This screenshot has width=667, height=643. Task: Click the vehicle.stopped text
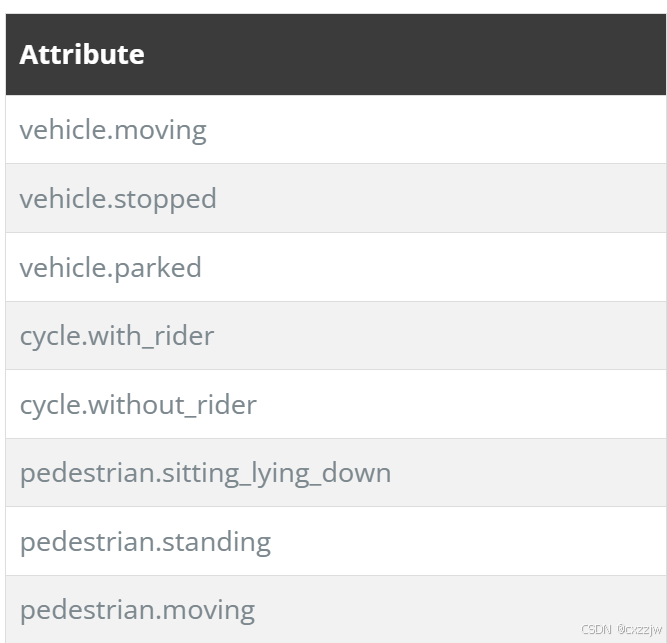(118, 199)
